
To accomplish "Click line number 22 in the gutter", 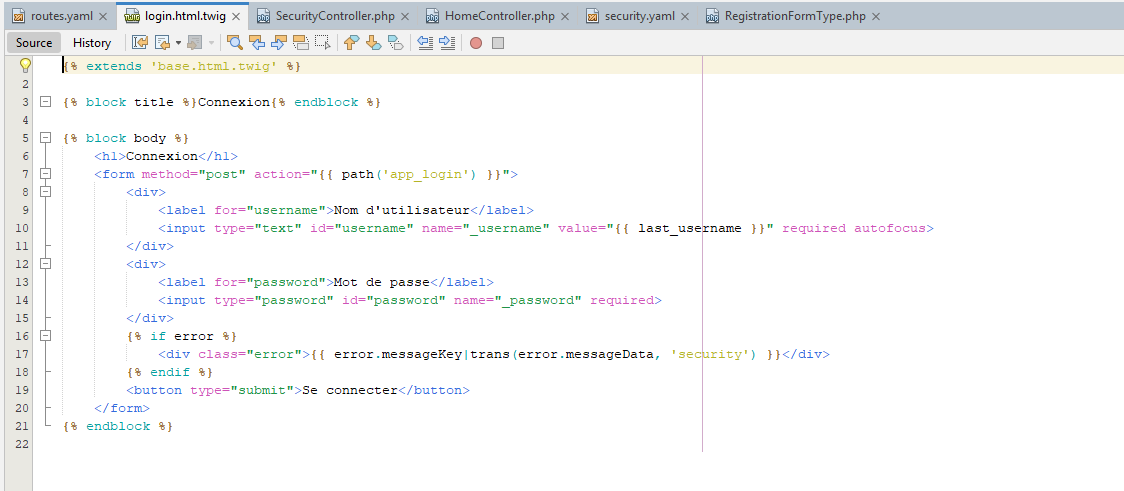I will click(24, 444).
